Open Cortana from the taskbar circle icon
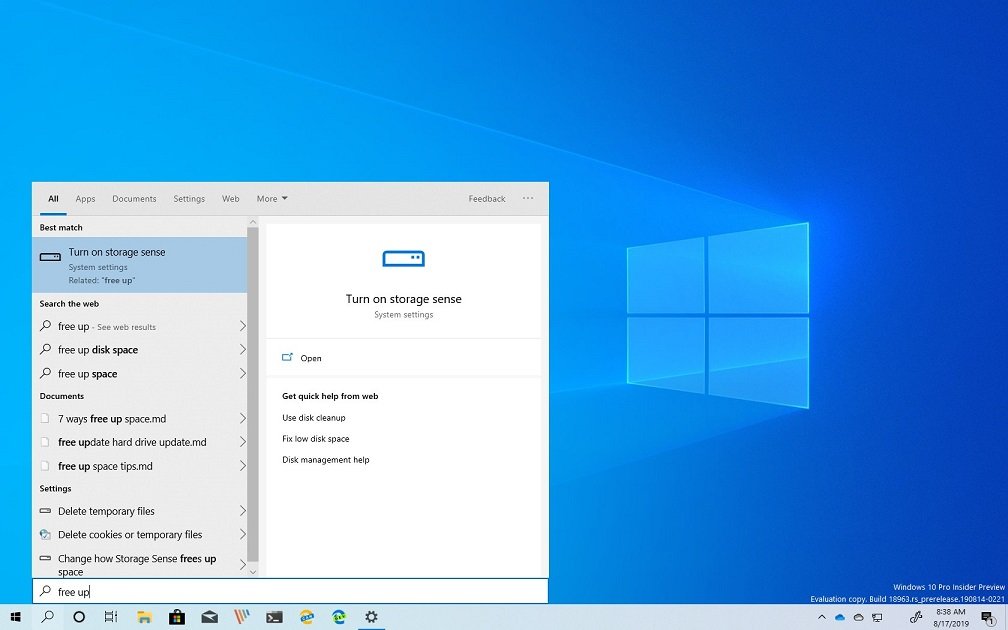Viewport: 1008px width, 630px height. tap(79, 617)
